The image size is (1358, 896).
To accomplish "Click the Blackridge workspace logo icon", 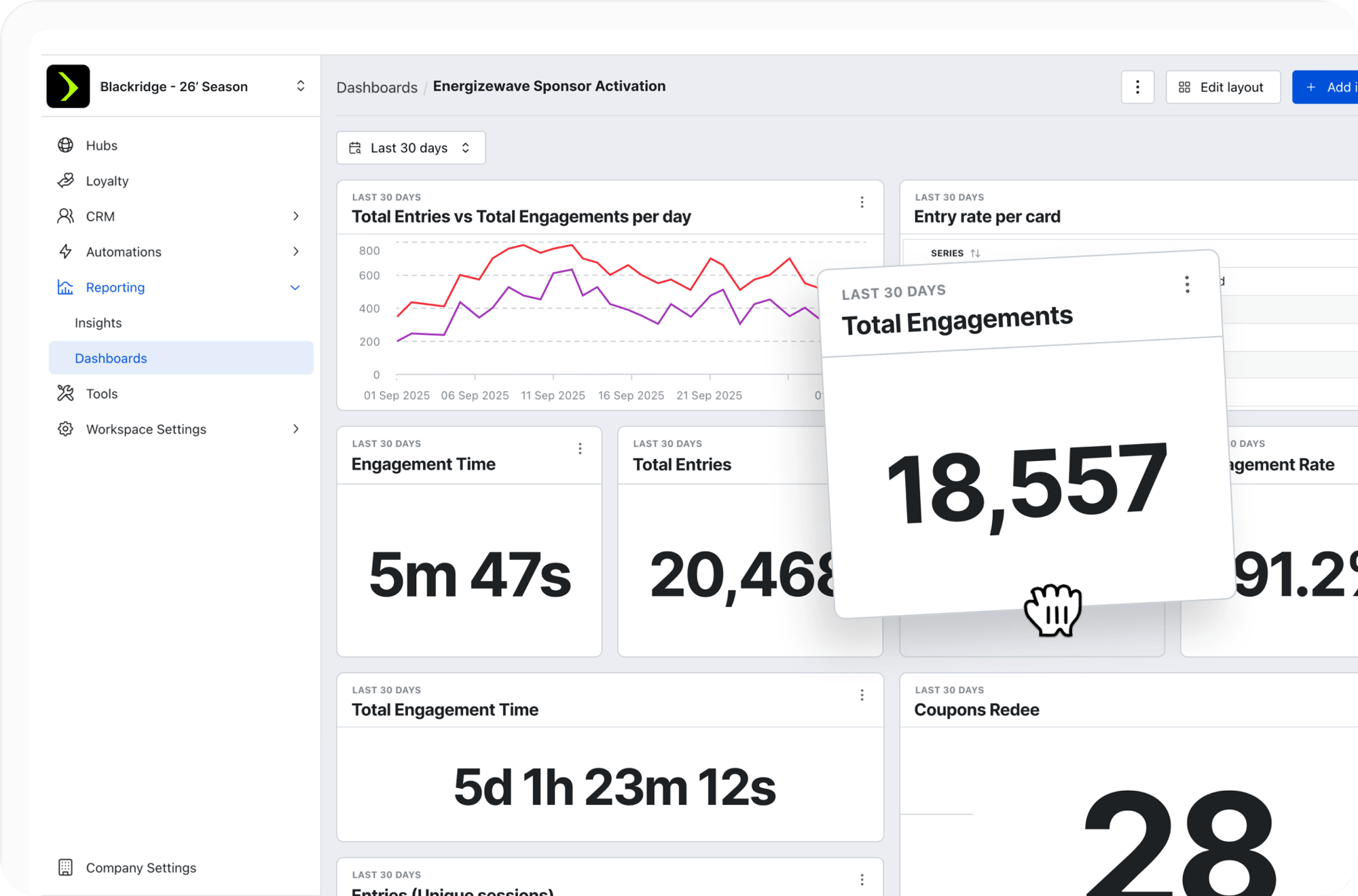I will 68,86.
